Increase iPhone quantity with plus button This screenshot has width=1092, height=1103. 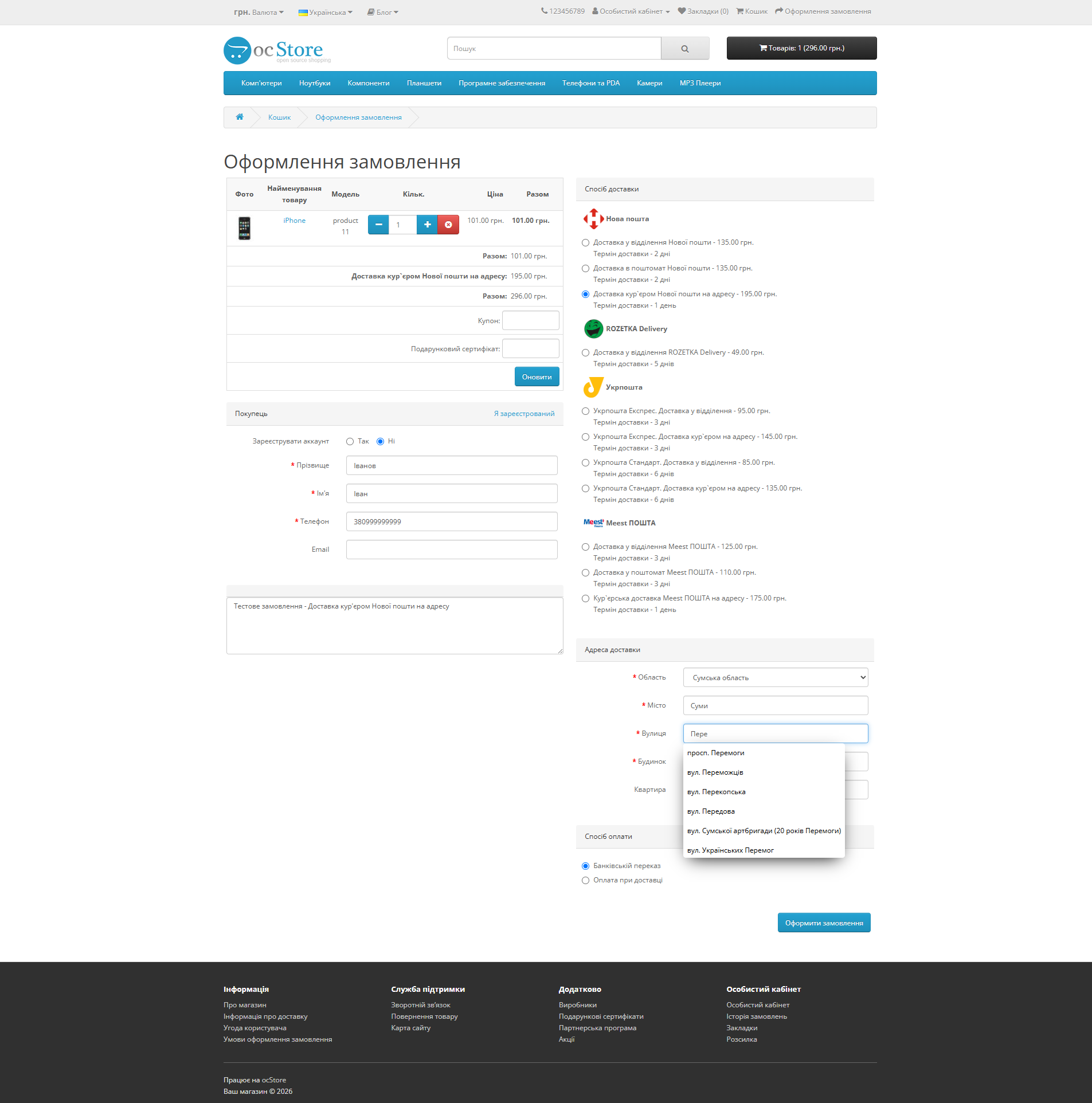pyautogui.click(x=427, y=225)
